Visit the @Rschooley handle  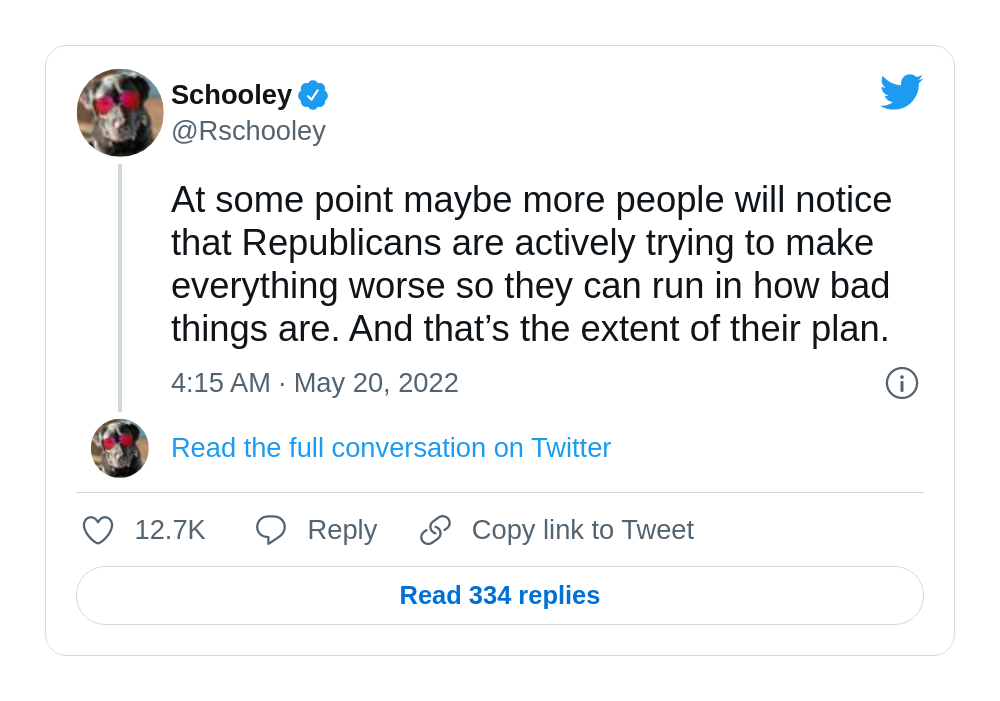tap(249, 131)
